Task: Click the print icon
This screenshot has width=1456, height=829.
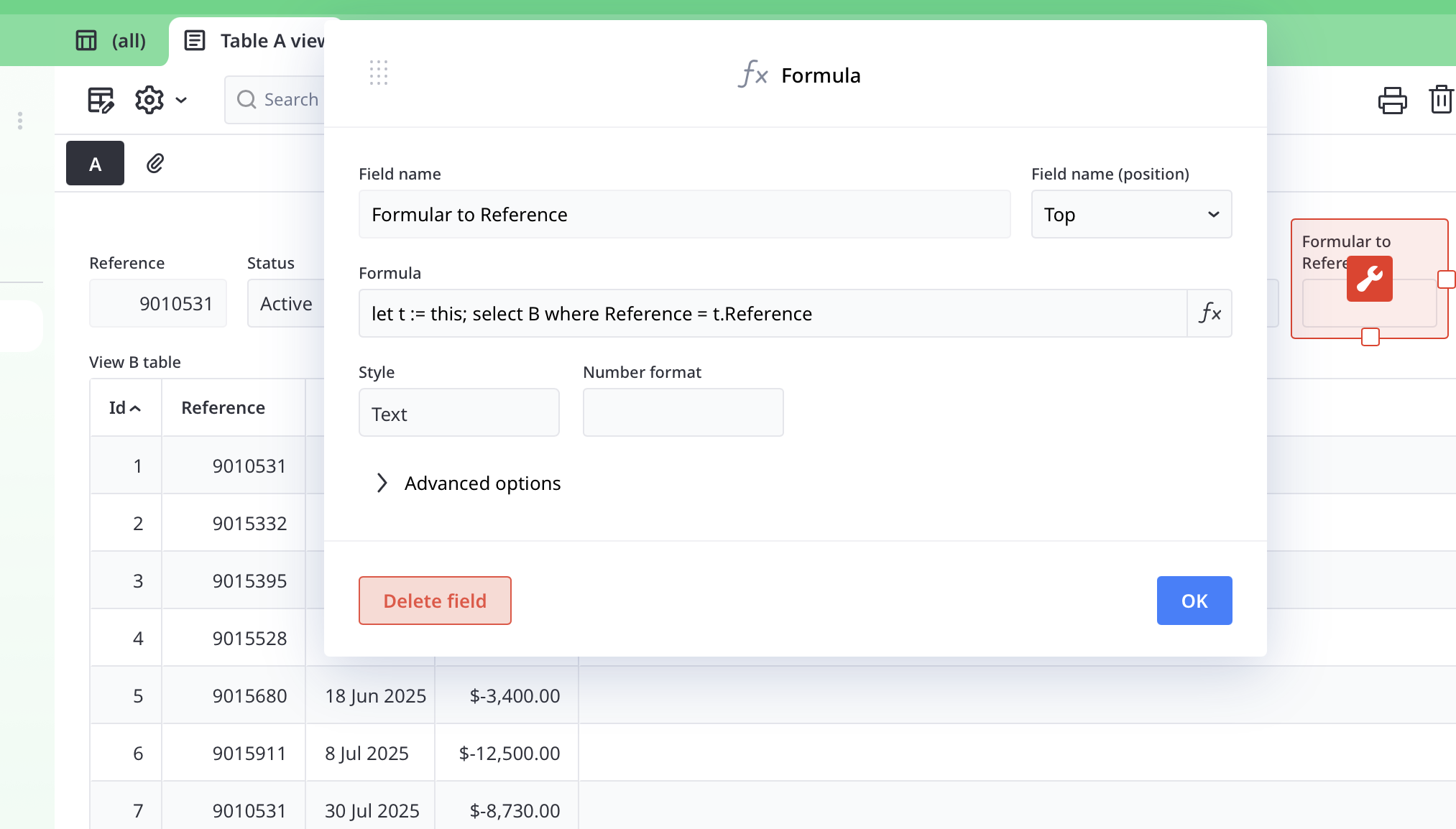Action: pos(1392,100)
